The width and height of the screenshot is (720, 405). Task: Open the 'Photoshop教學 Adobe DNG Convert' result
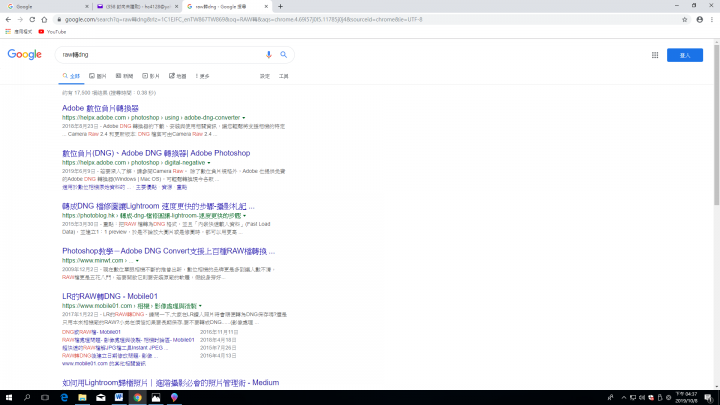coord(169,251)
